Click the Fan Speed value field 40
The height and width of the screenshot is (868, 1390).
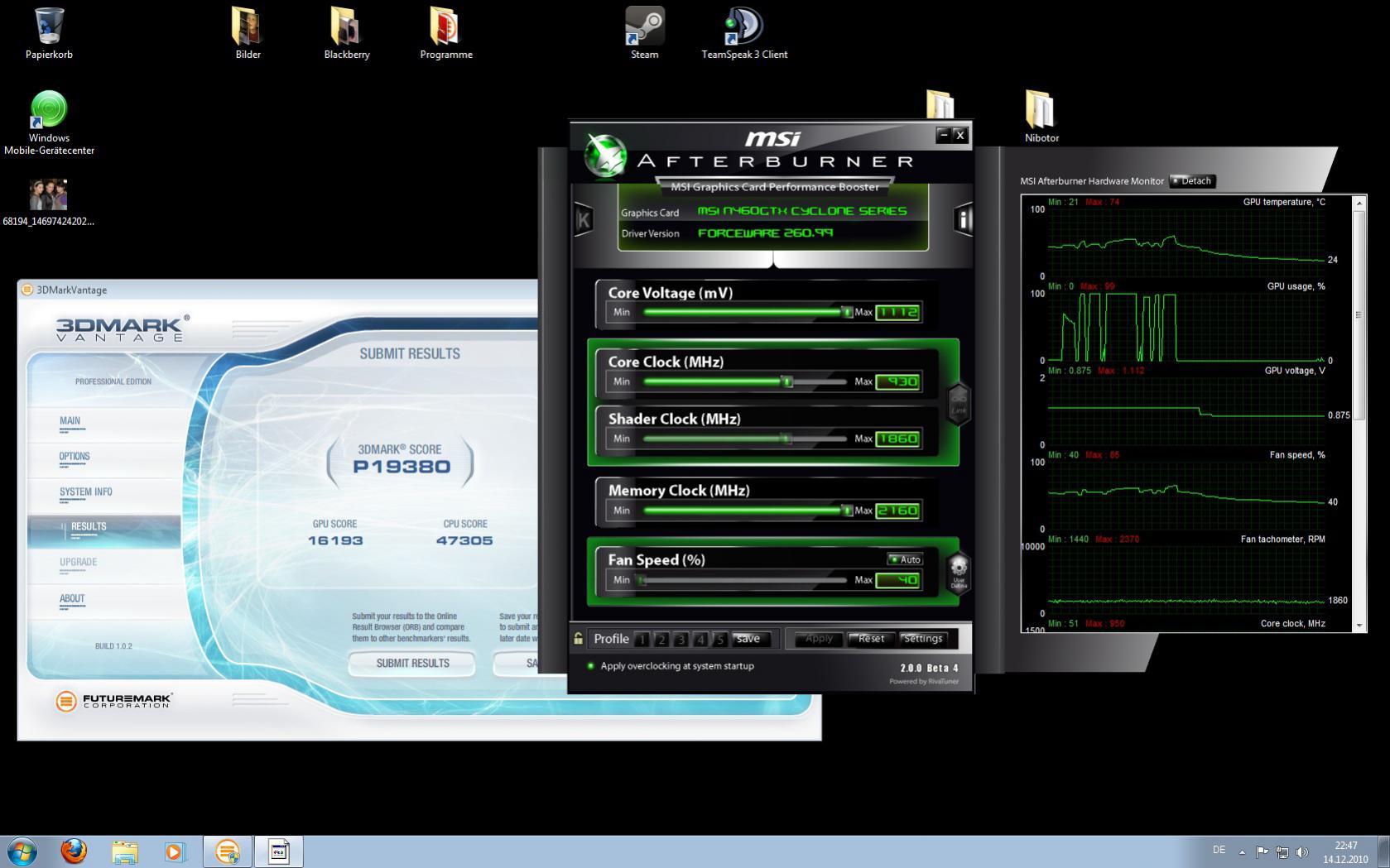coord(897,580)
